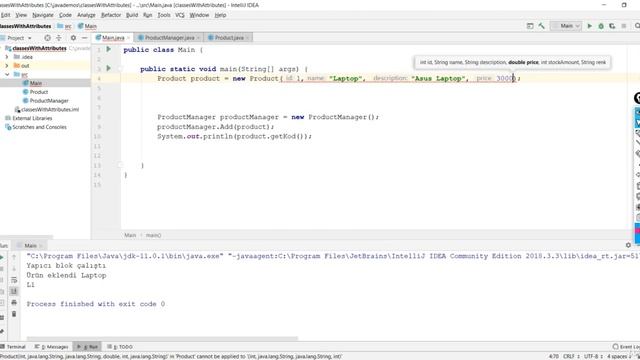640x360 pixels.
Task: Close the Product.java tab
Action: pyautogui.click(x=247, y=38)
